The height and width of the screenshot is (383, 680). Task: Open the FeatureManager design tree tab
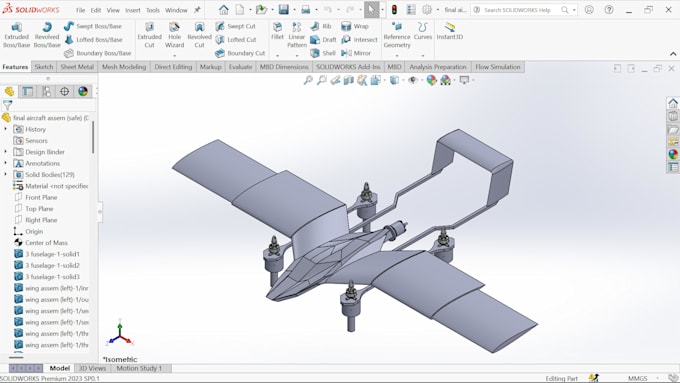[10, 91]
